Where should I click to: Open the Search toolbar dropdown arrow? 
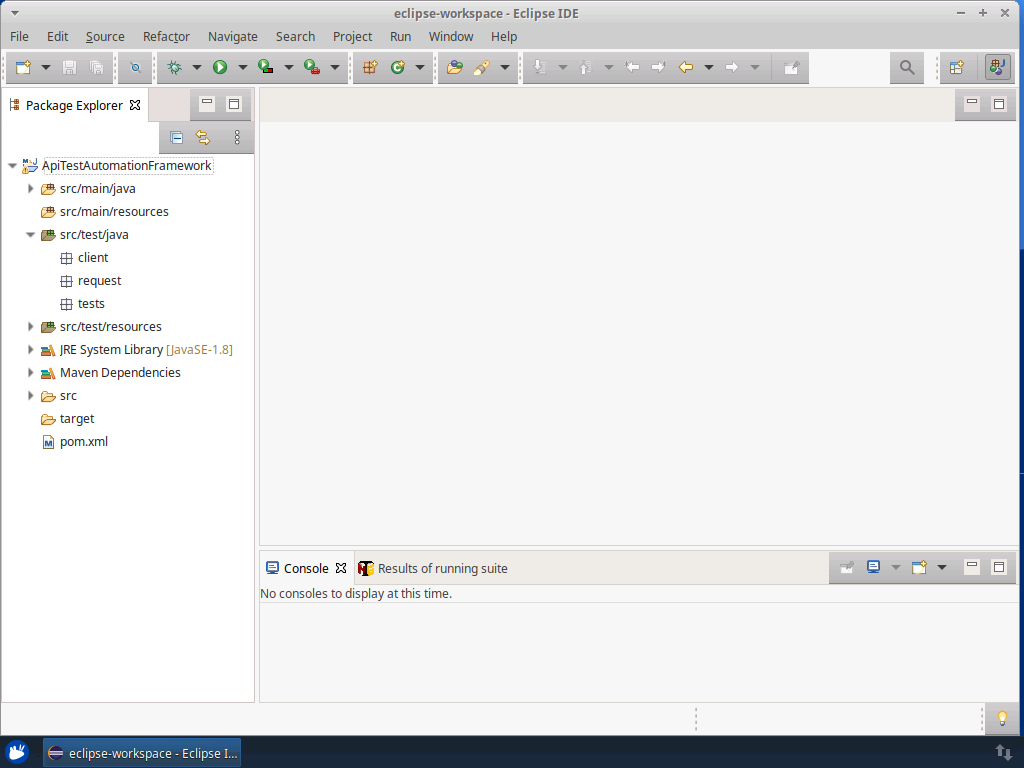505,67
